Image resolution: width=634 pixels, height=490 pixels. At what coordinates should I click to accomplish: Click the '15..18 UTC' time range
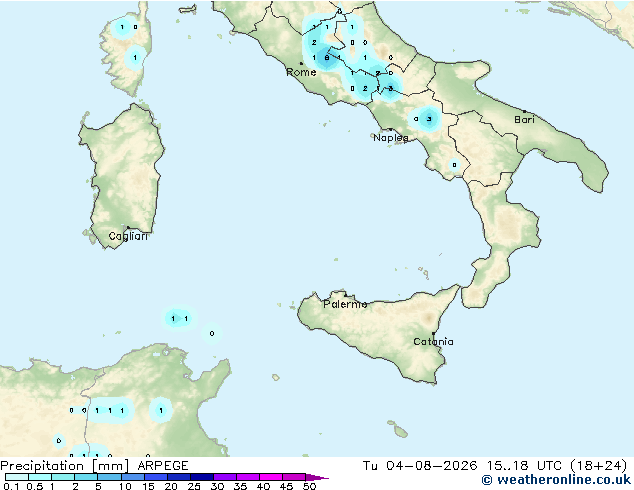tap(524, 466)
